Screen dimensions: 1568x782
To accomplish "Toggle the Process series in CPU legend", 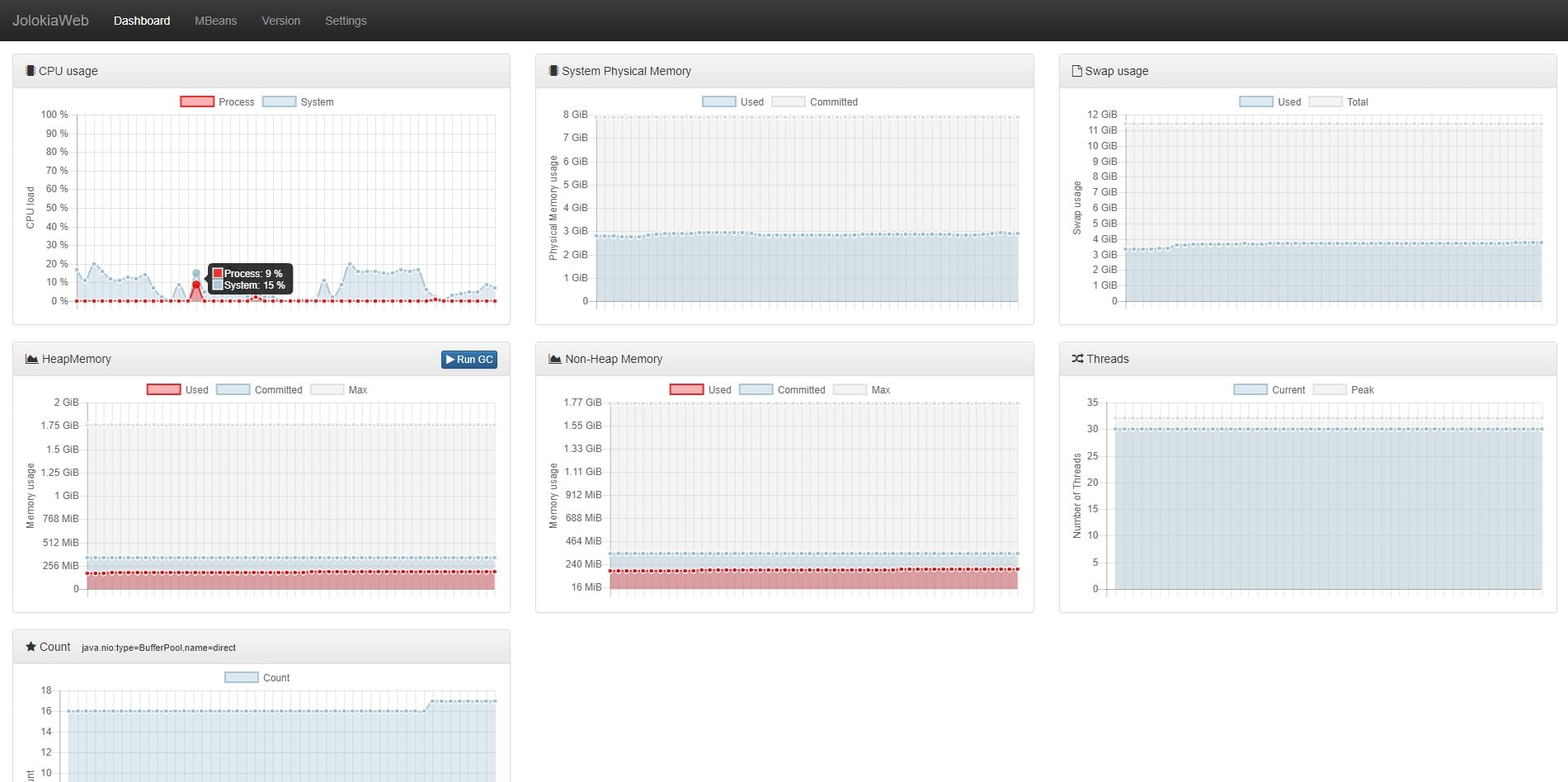I will [218, 102].
